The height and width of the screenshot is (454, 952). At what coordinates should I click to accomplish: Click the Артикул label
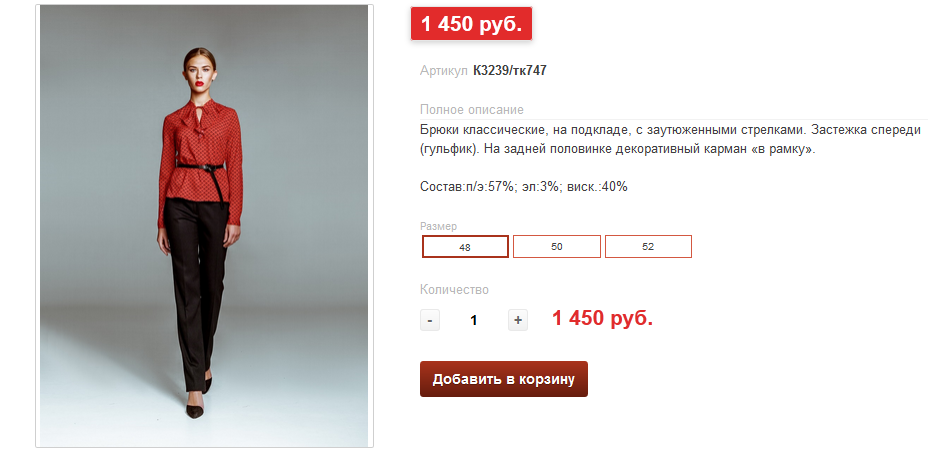(x=444, y=71)
